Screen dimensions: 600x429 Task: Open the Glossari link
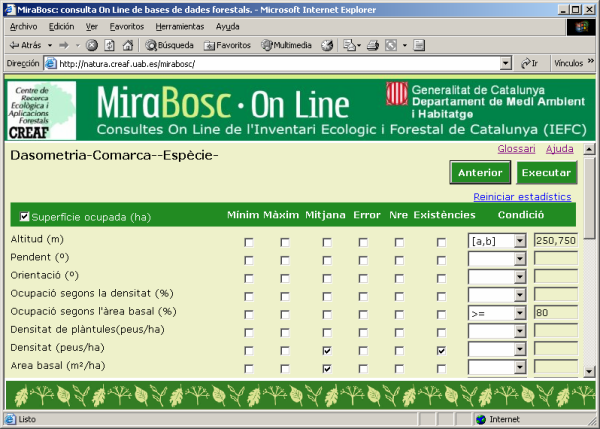coord(516,149)
